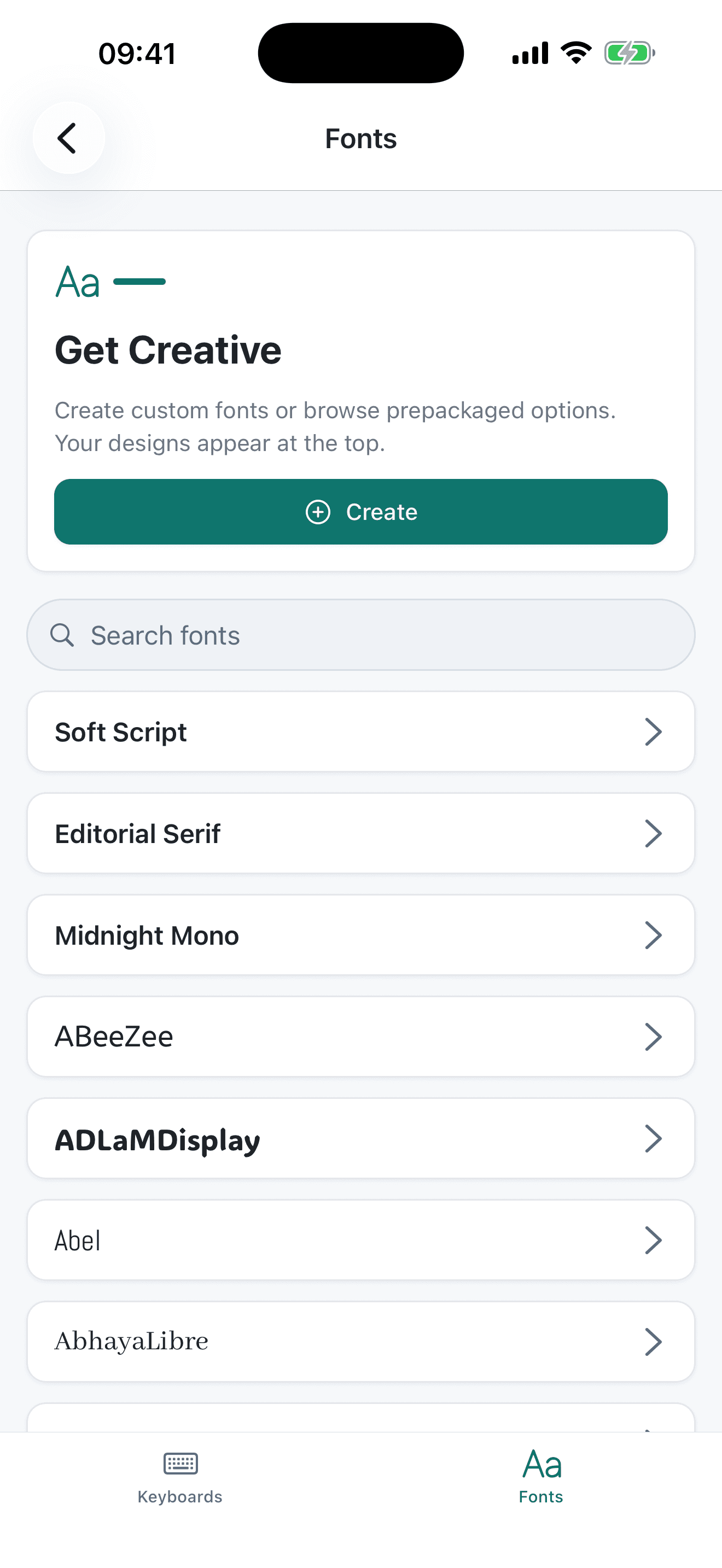Tap the plus icon inside the Create button
The image size is (722, 1568).
(317, 512)
